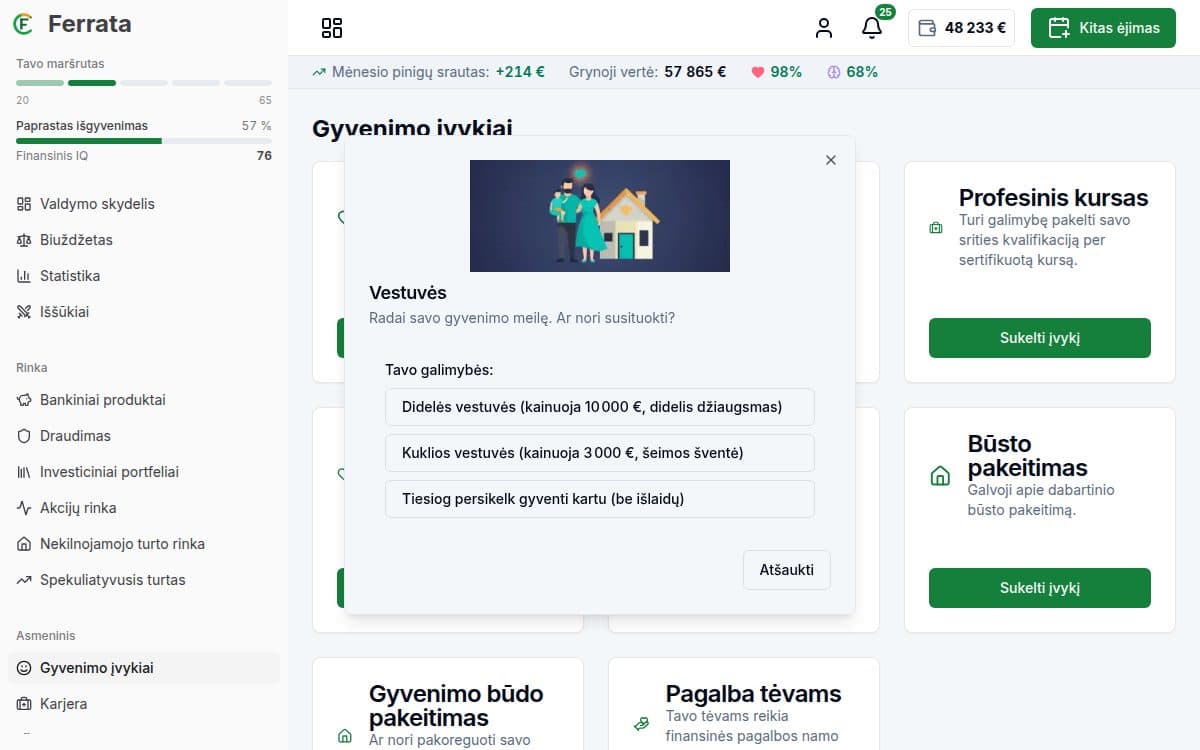The image size is (1200, 750).
Task: Open Investiciniai portfeliai in sidebar
Action: (x=144, y=472)
